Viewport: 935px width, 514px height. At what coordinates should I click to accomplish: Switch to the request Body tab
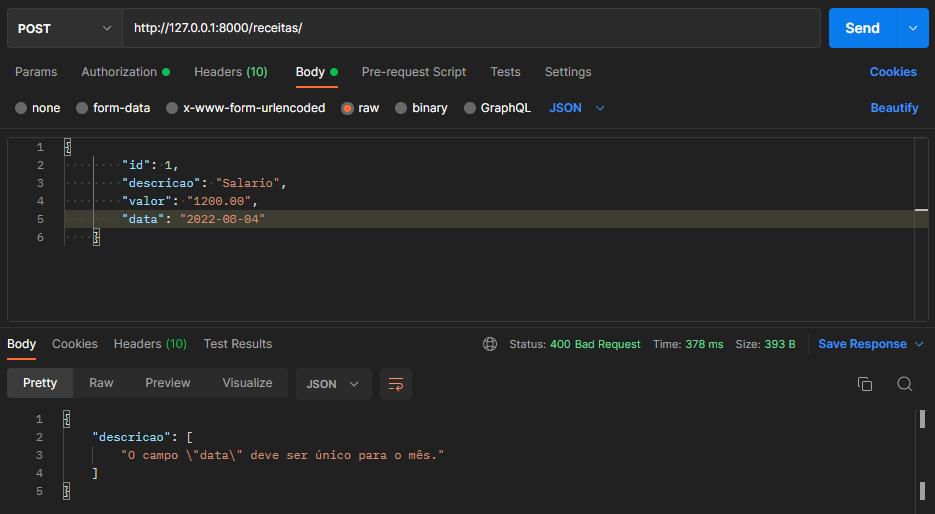click(x=317, y=72)
